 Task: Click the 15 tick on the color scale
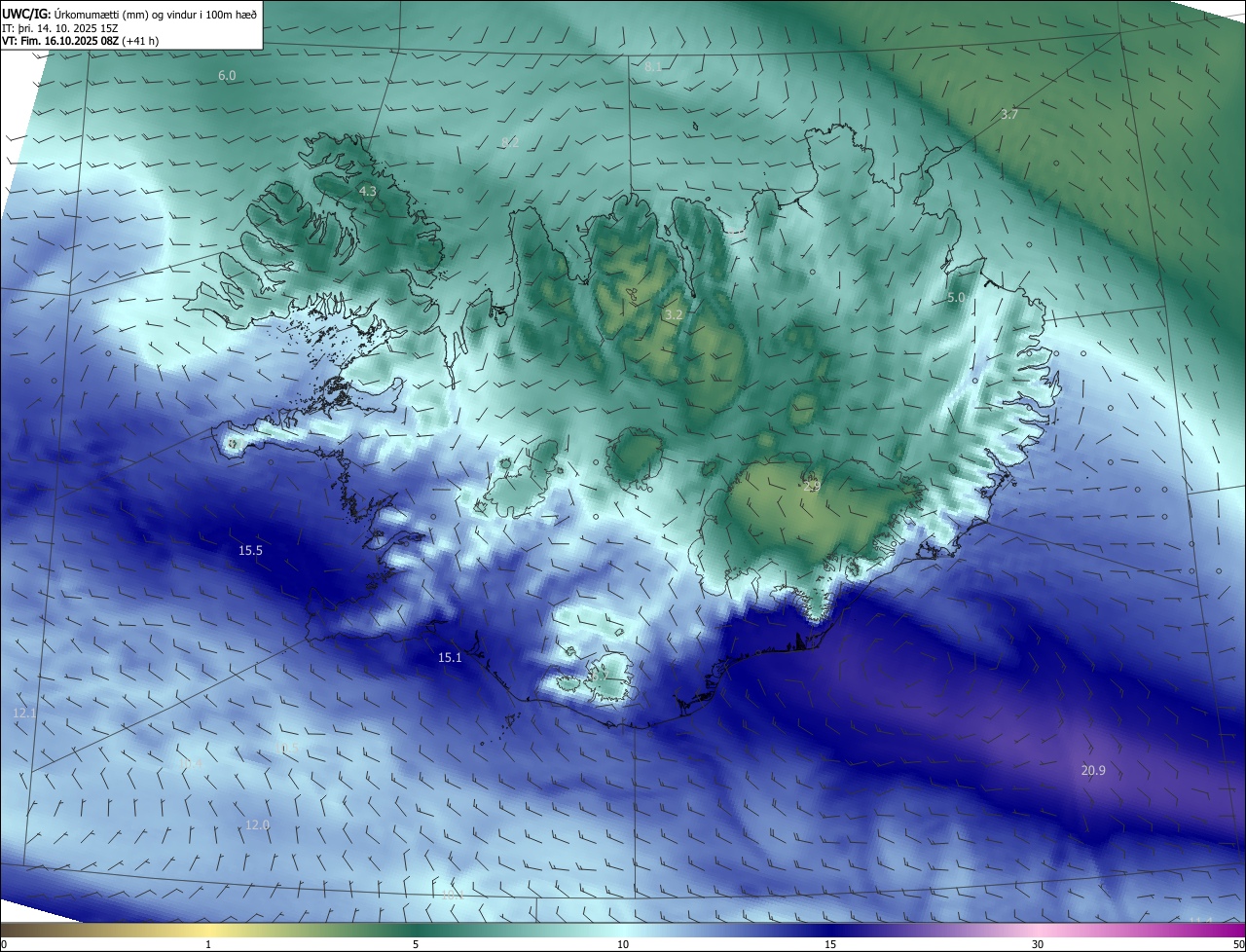coord(830,945)
